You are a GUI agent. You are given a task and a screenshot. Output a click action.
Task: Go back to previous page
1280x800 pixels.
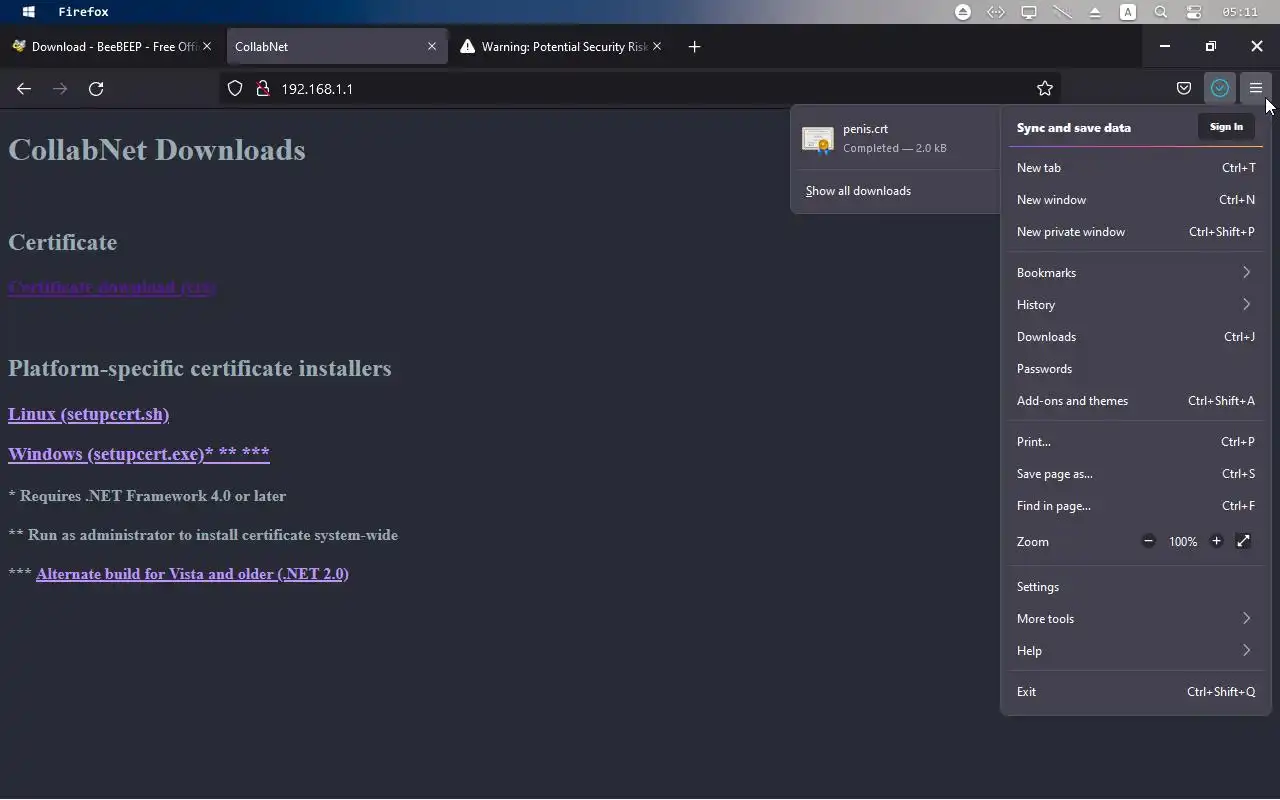(x=24, y=89)
